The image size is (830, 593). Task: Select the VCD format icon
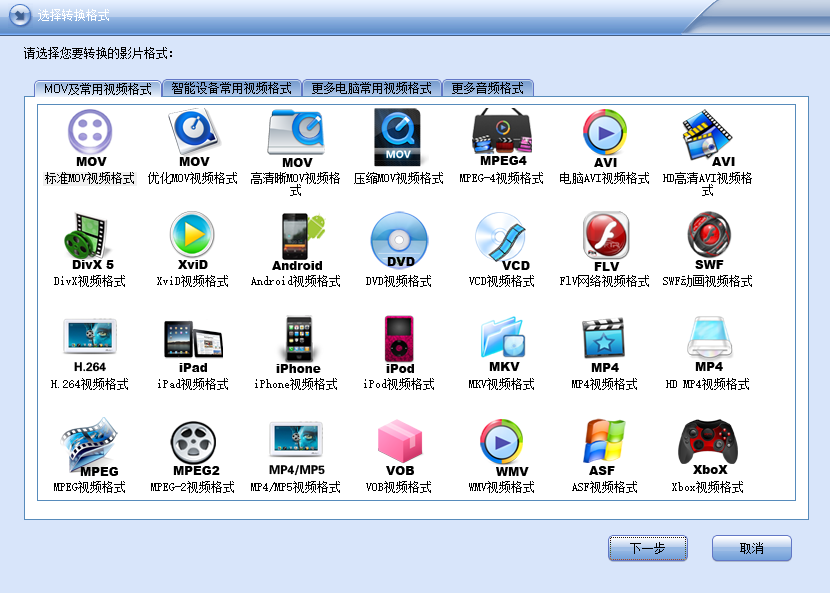coord(502,242)
